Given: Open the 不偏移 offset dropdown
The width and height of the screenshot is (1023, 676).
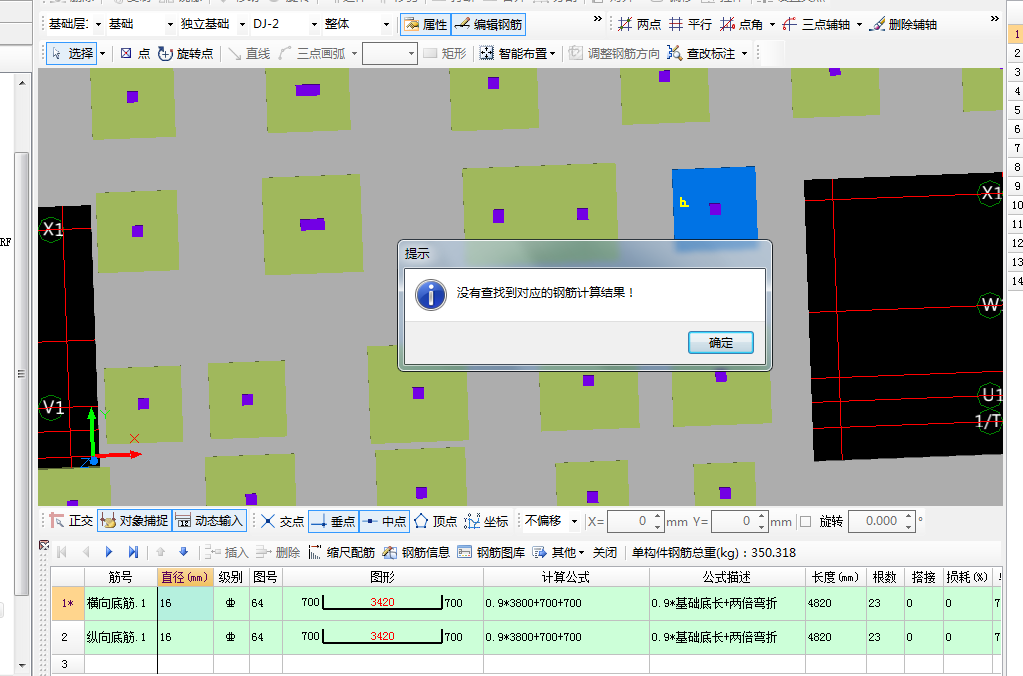Looking at the screenshot, I should pos(551,521).
